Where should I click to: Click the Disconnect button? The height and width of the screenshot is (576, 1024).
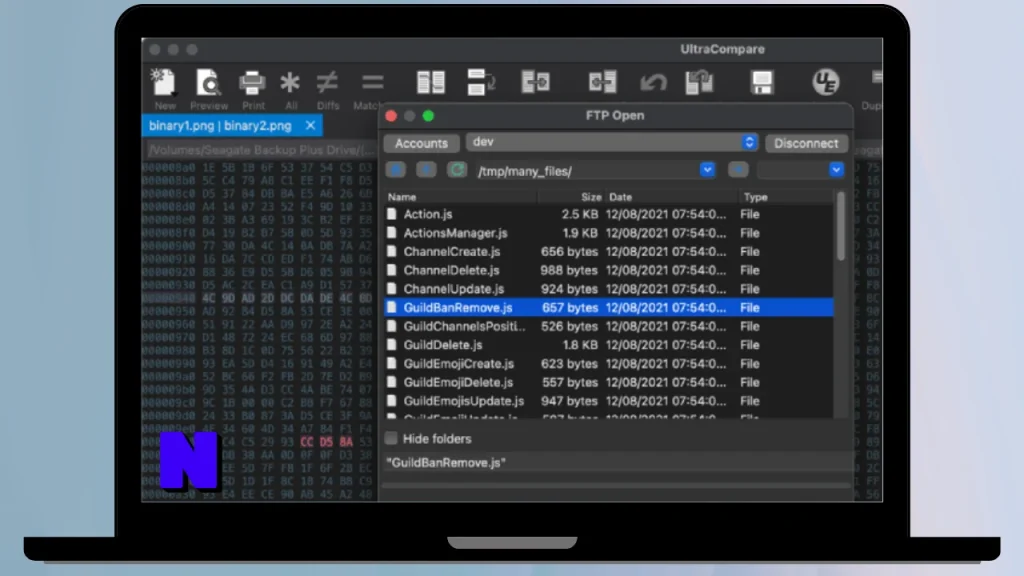(x=806, y=143)
